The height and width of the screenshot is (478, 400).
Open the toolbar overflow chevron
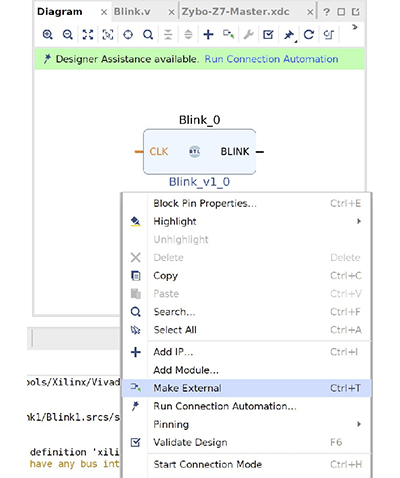(355, 27)
